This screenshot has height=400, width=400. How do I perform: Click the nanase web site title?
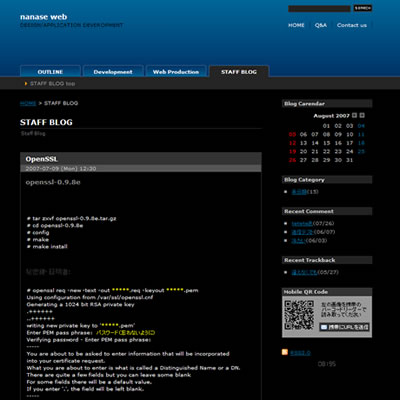pyautogui.click(x=44, y=17)
